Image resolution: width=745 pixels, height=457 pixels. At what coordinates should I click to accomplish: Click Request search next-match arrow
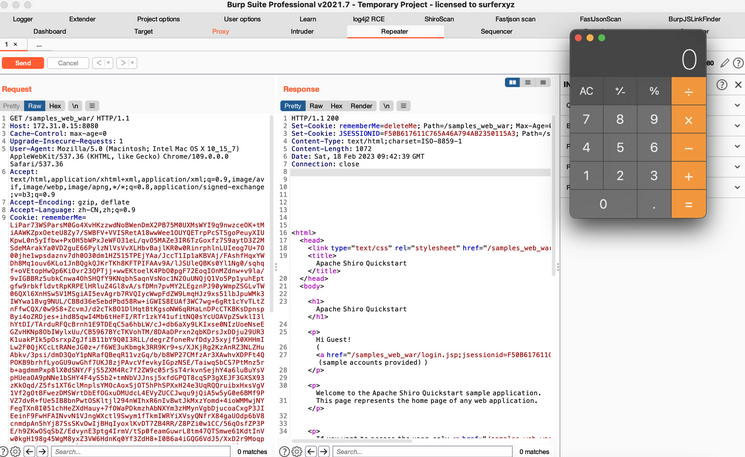[x=42, y=451]
